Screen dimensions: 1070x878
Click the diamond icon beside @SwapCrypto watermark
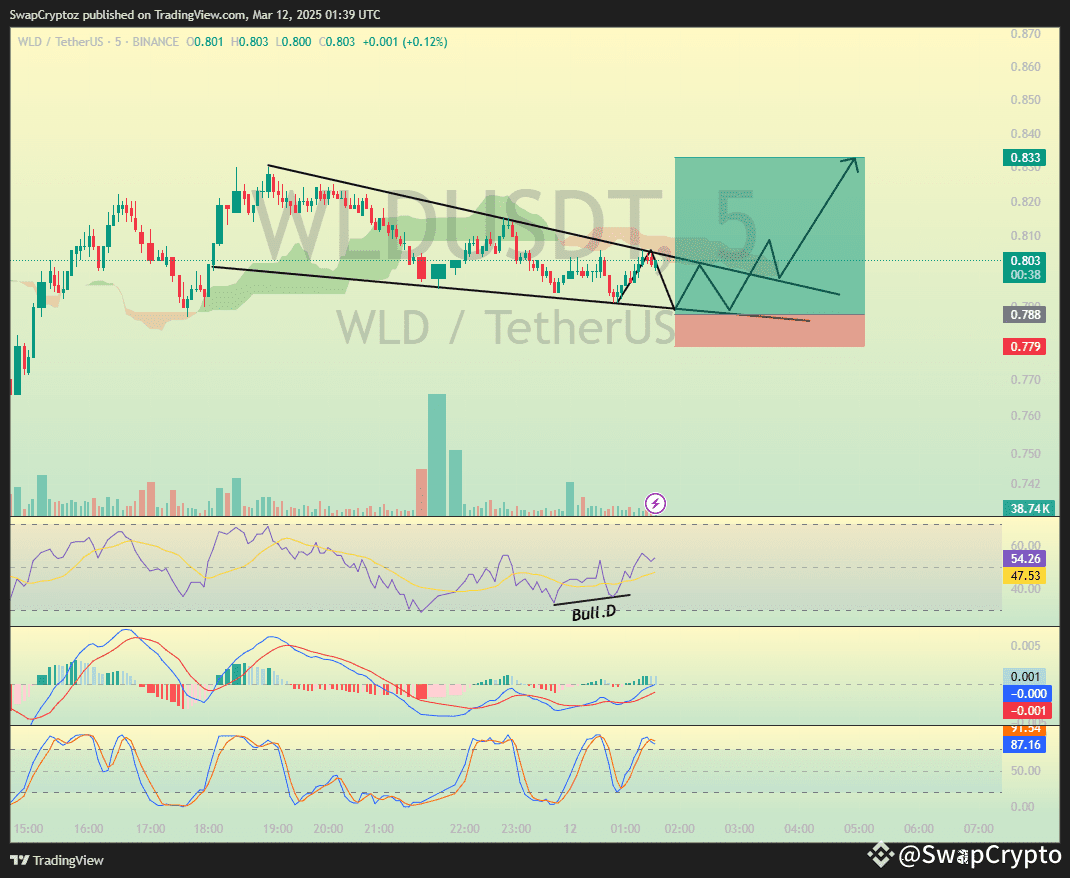coord(879,856)
